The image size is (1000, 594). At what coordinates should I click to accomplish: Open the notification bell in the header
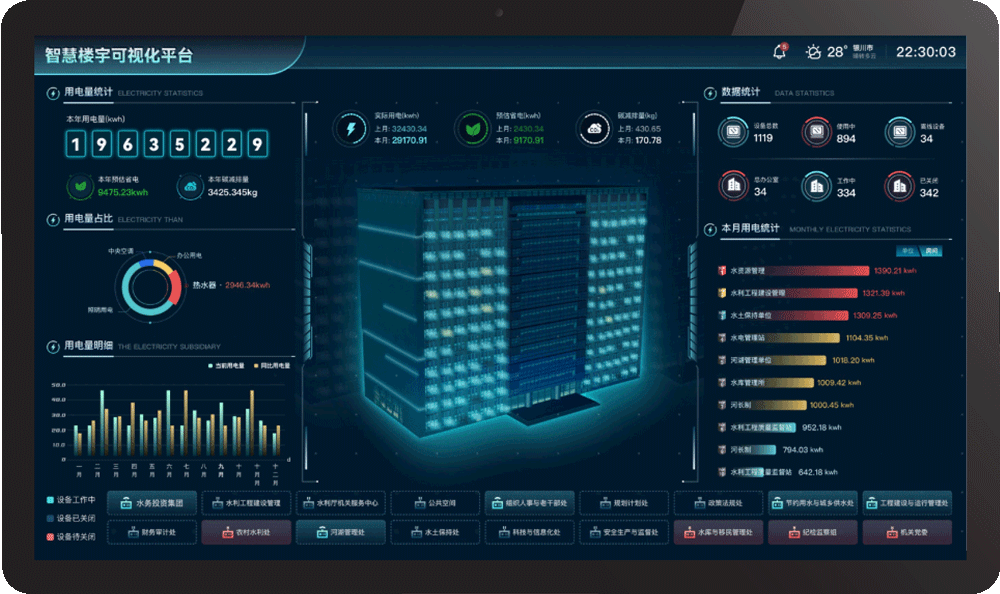pyautogui.click(x=779, y=52)
